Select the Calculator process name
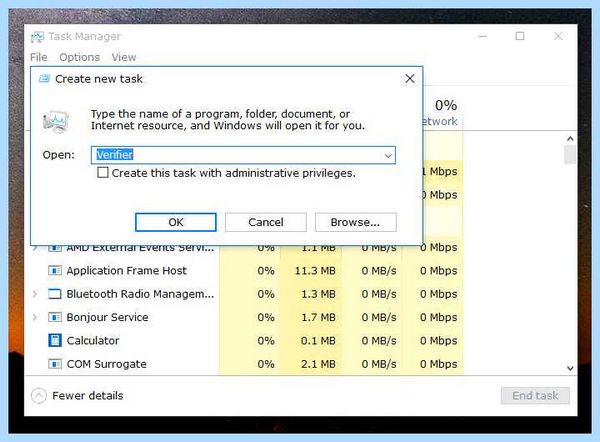Screen dimensions: 600x442 pos(93,341)
